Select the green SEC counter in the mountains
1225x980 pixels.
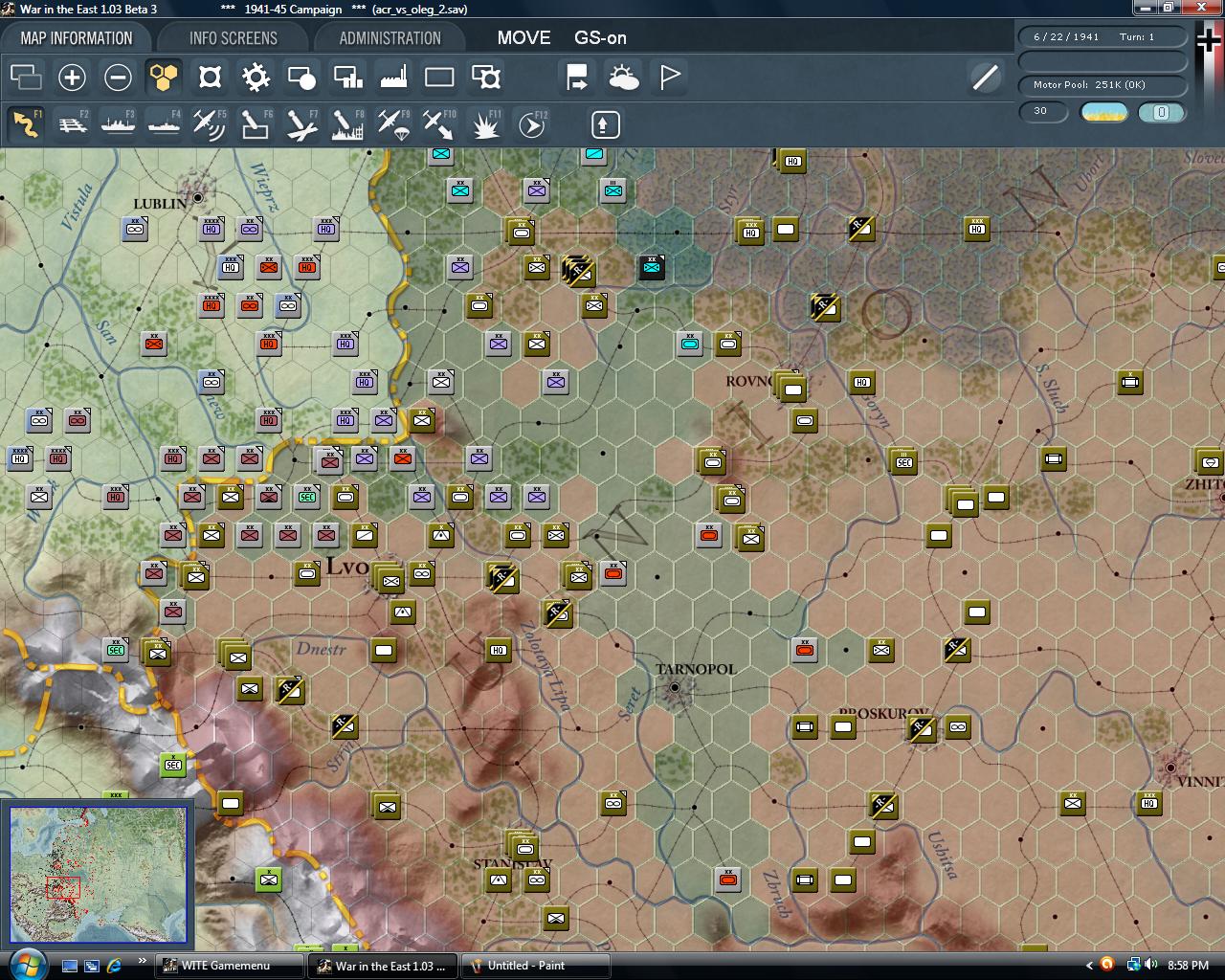click(x=173, y=765)
